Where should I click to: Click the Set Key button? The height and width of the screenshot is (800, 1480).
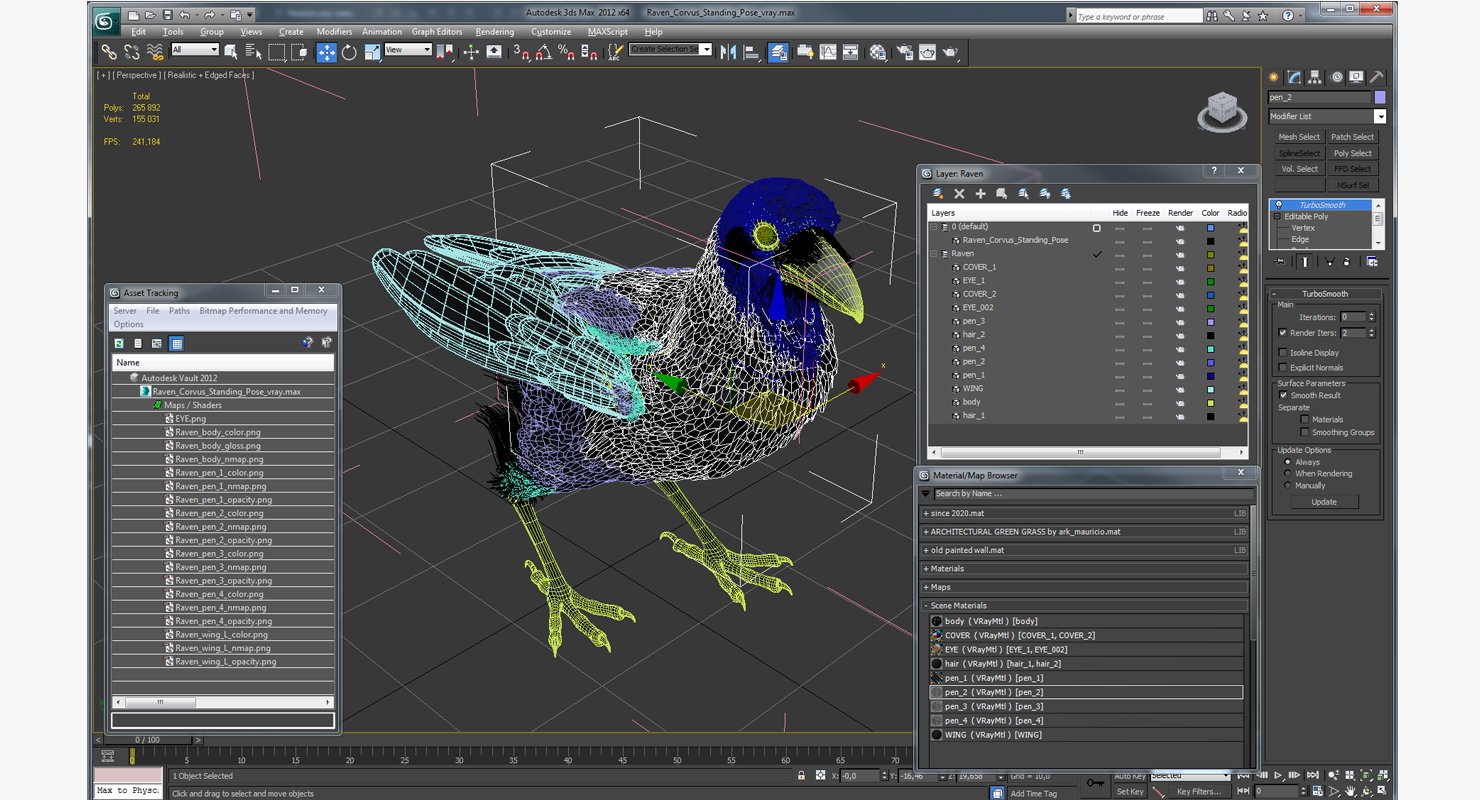pos(1129,792)
